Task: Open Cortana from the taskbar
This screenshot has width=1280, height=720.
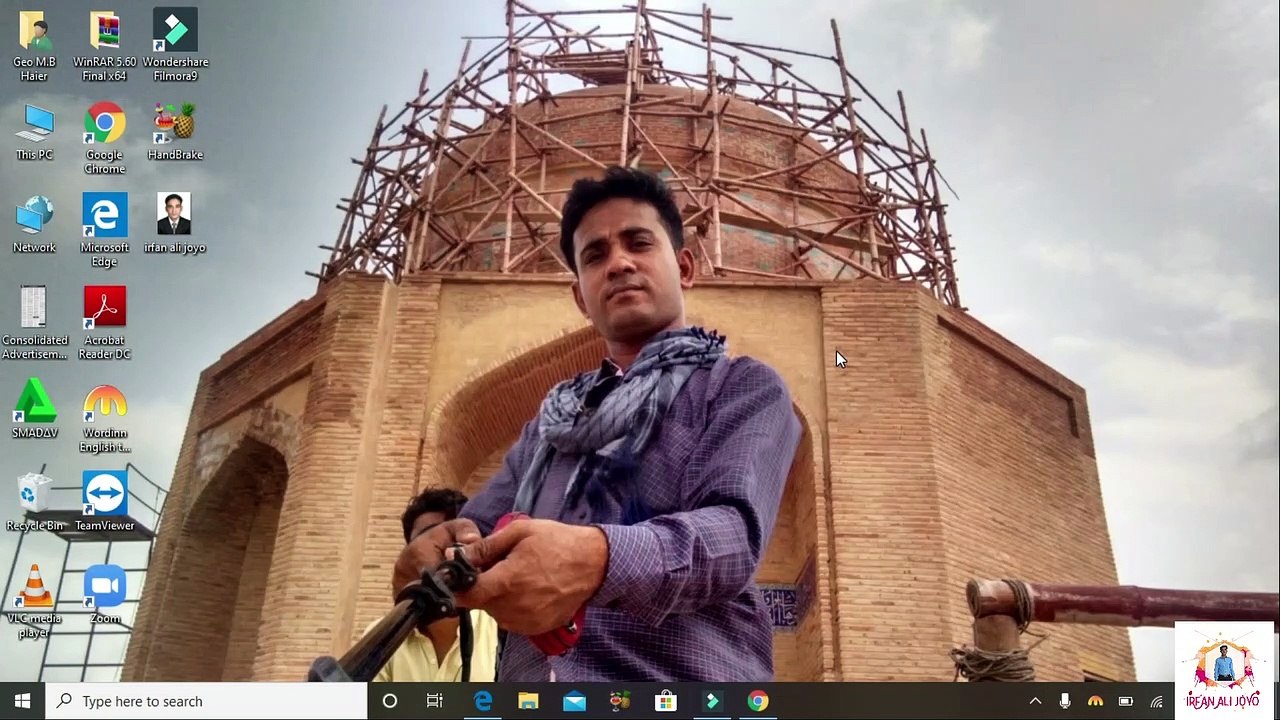Action: [390, 701]
